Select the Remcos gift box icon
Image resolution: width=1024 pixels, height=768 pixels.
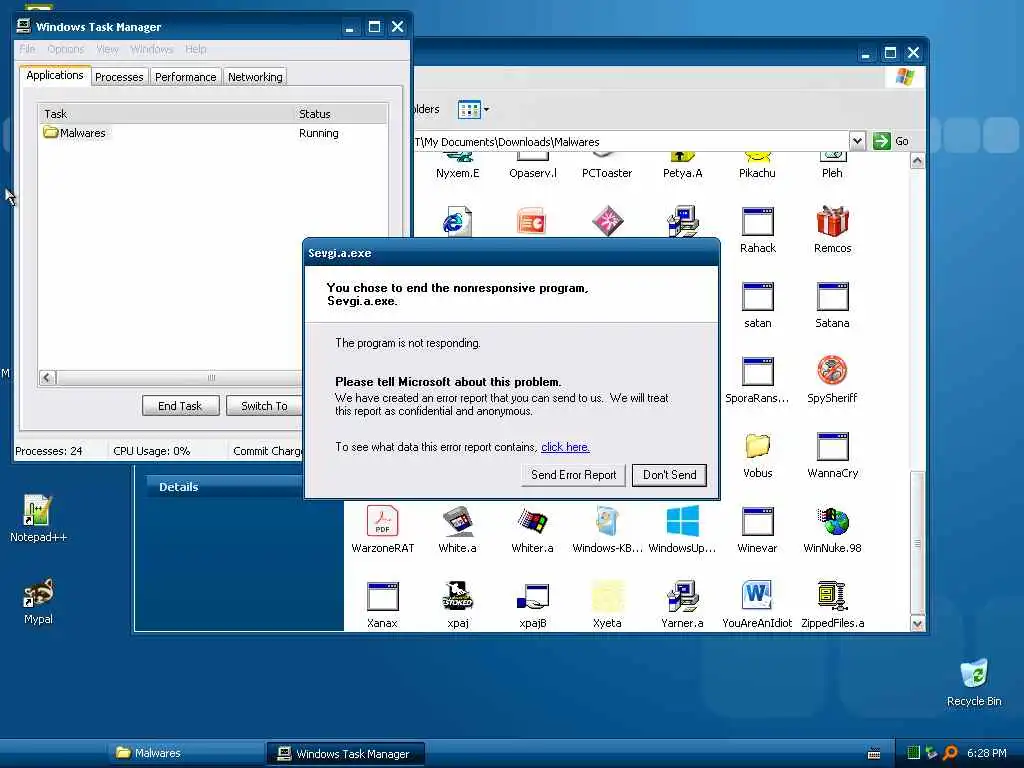(x=832, y=222)
